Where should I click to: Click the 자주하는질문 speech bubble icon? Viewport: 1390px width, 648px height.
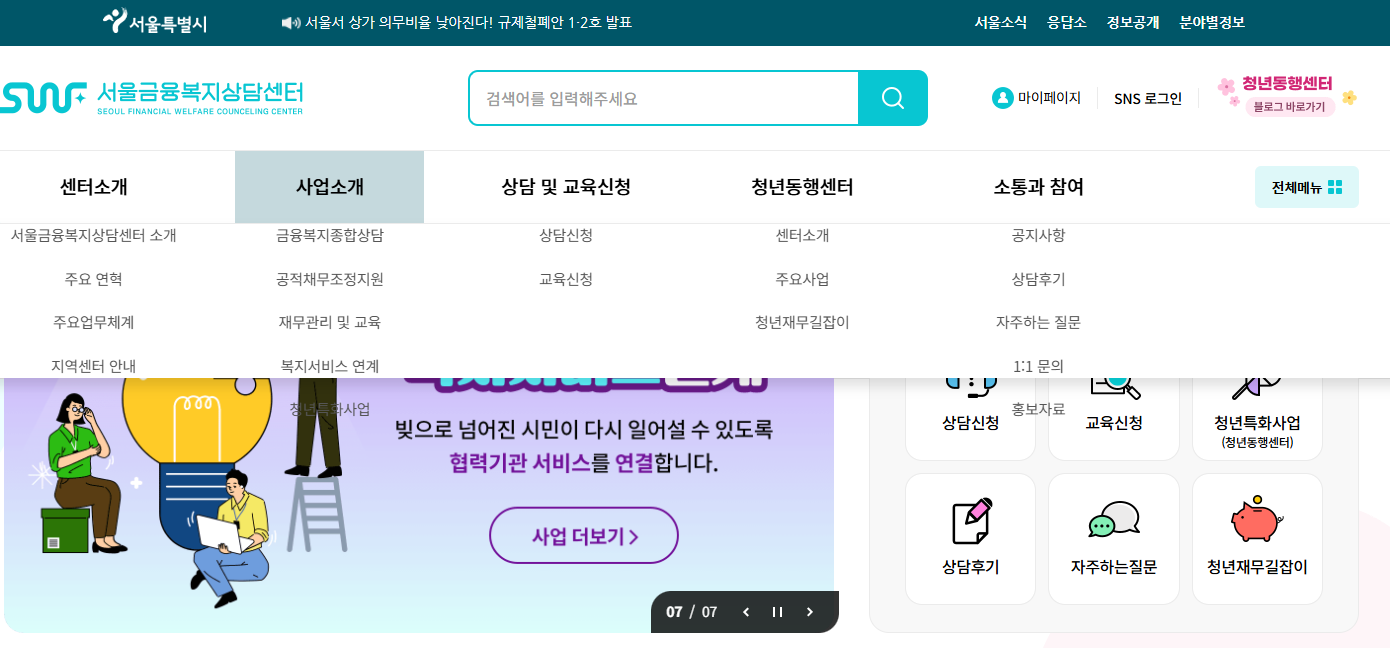tap(1114, 521)
